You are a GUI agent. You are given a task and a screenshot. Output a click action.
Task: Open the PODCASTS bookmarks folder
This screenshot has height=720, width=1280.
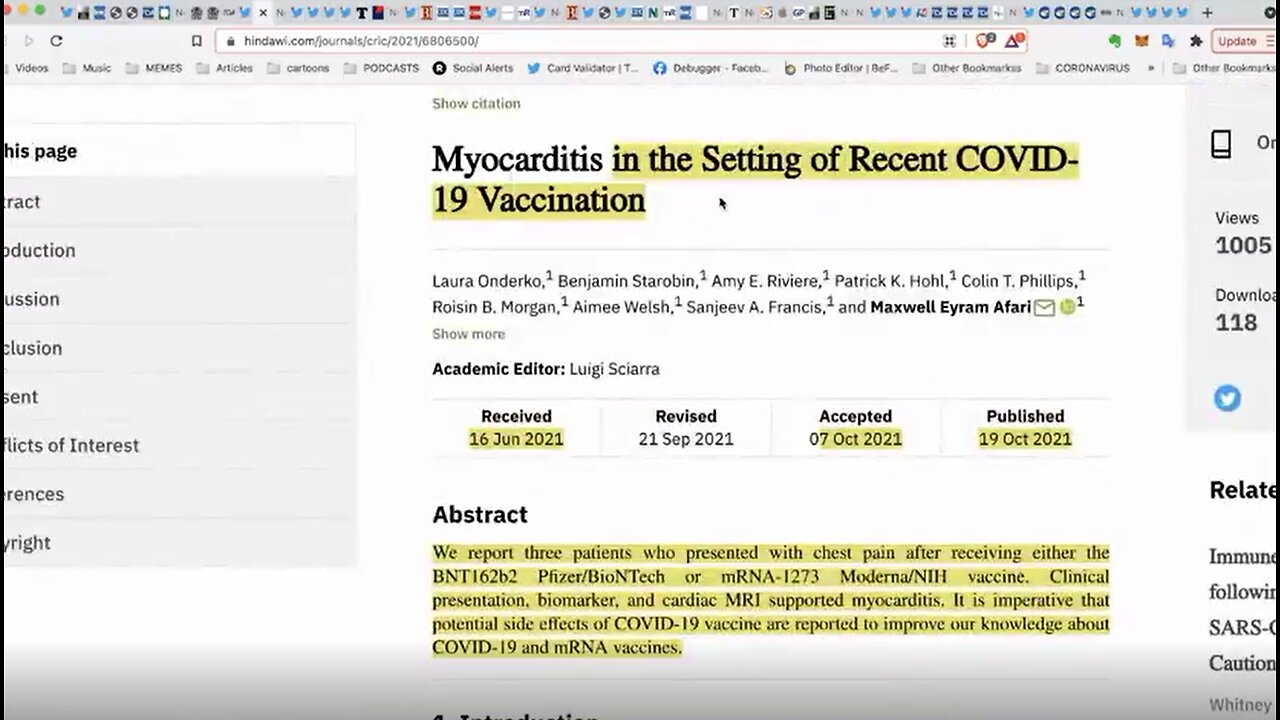click(381, 68)
